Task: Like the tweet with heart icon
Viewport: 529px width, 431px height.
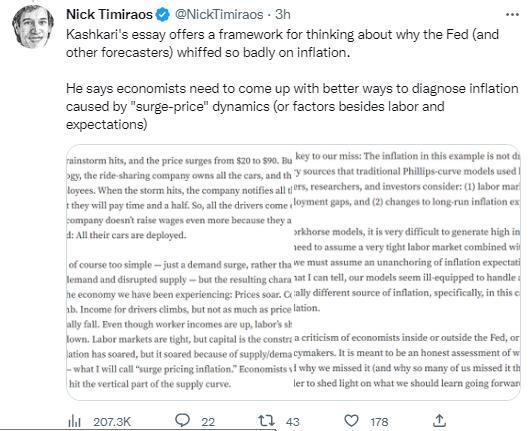Action: pyautogui.click(x=352, y=421)
